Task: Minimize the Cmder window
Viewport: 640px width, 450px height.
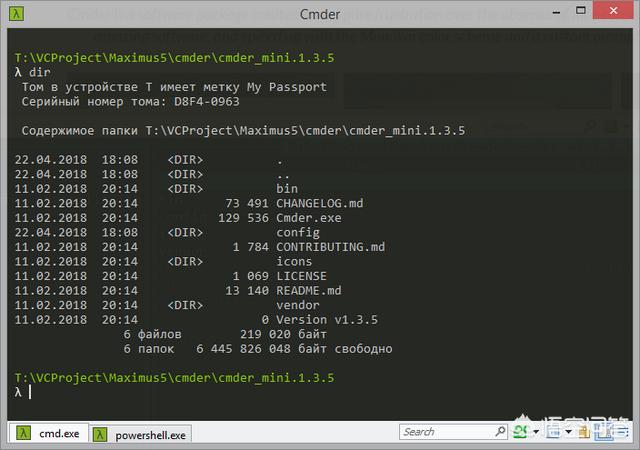Action: [556, 12]
